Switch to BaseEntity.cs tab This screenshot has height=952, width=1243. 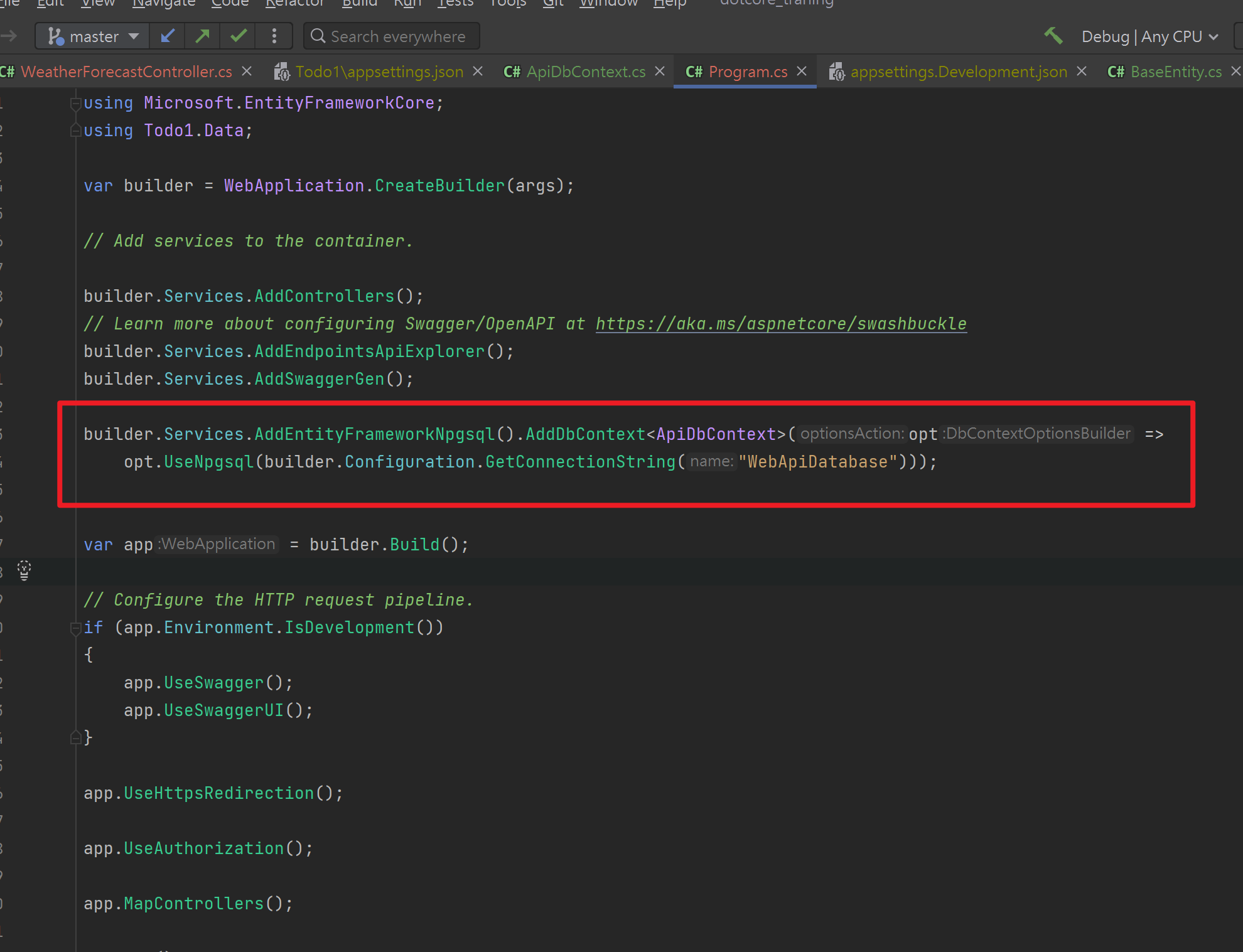(1176, 72)
